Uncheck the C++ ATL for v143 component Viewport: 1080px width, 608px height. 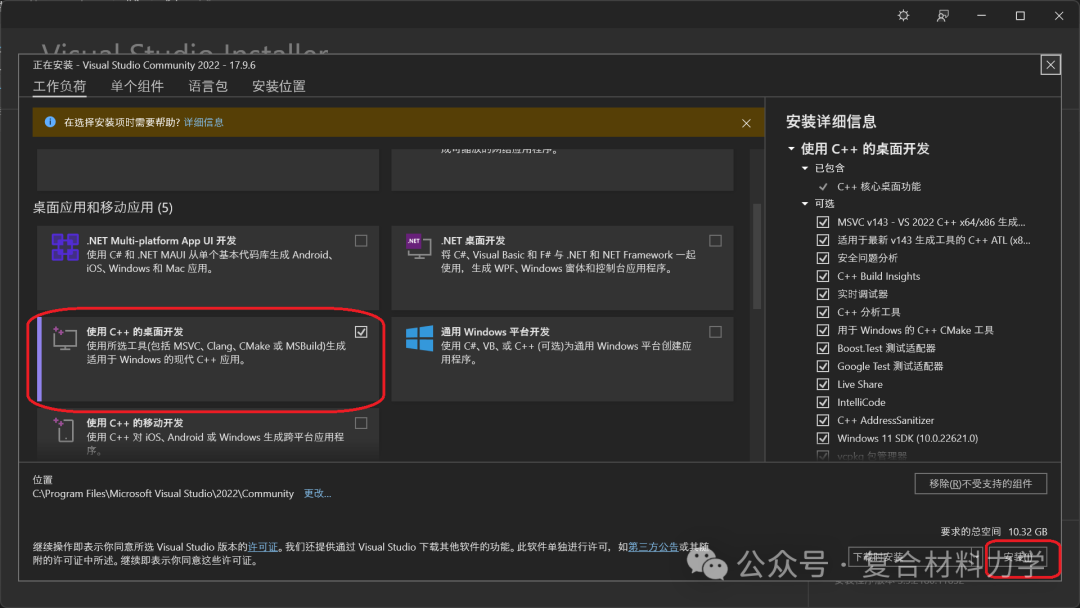coord(822,240)
